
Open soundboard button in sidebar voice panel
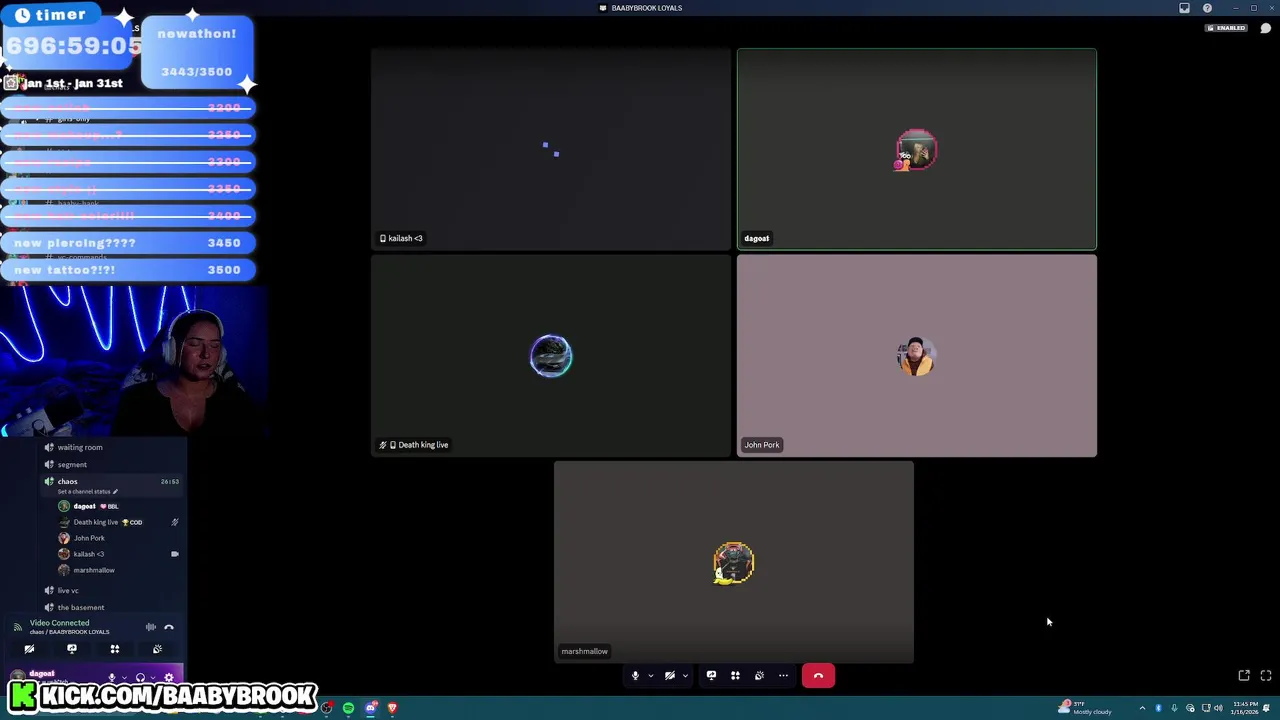coord(157,649)
